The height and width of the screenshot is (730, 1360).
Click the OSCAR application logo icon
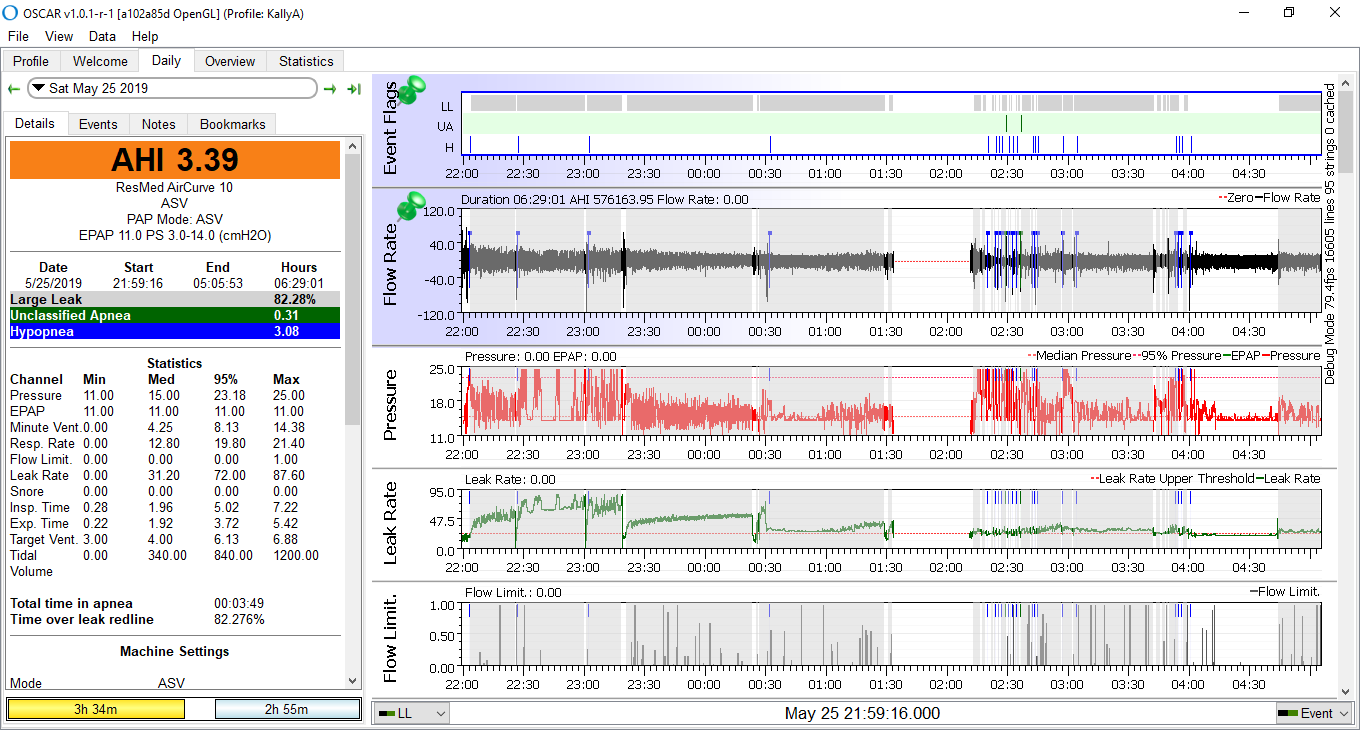click(11, 12)
